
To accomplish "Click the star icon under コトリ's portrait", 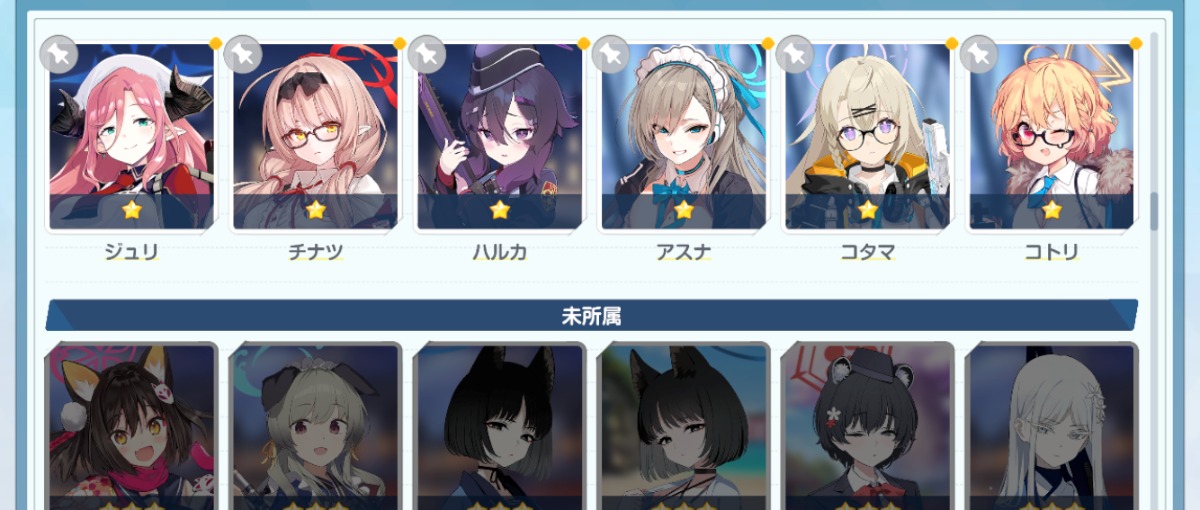I will [1051, 210].
